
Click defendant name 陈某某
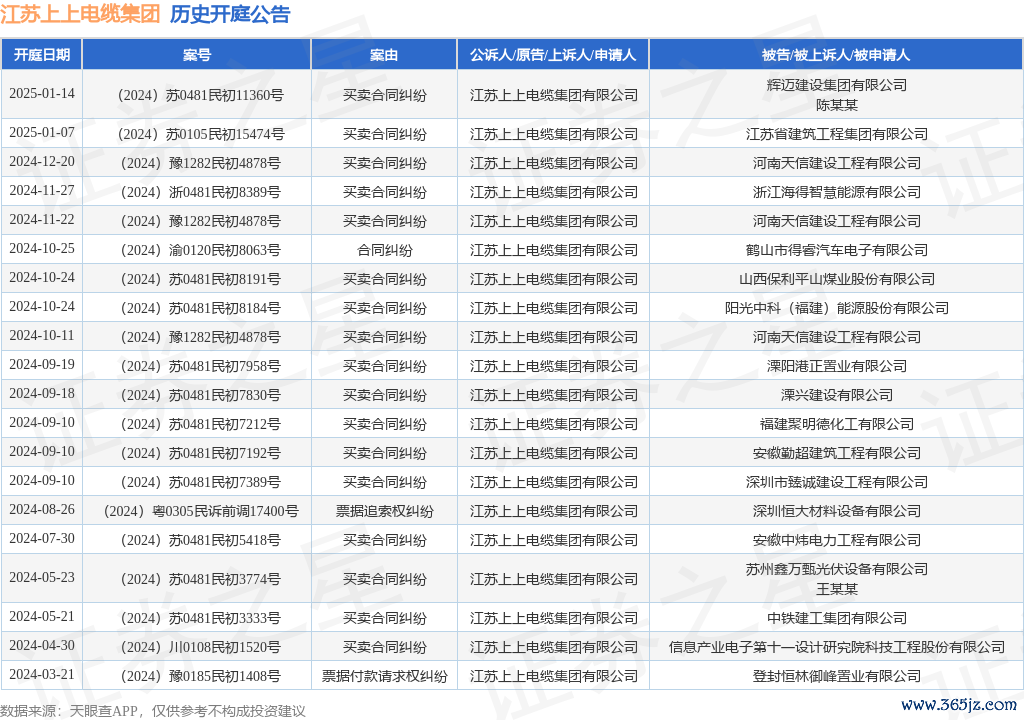coord(837,105)
